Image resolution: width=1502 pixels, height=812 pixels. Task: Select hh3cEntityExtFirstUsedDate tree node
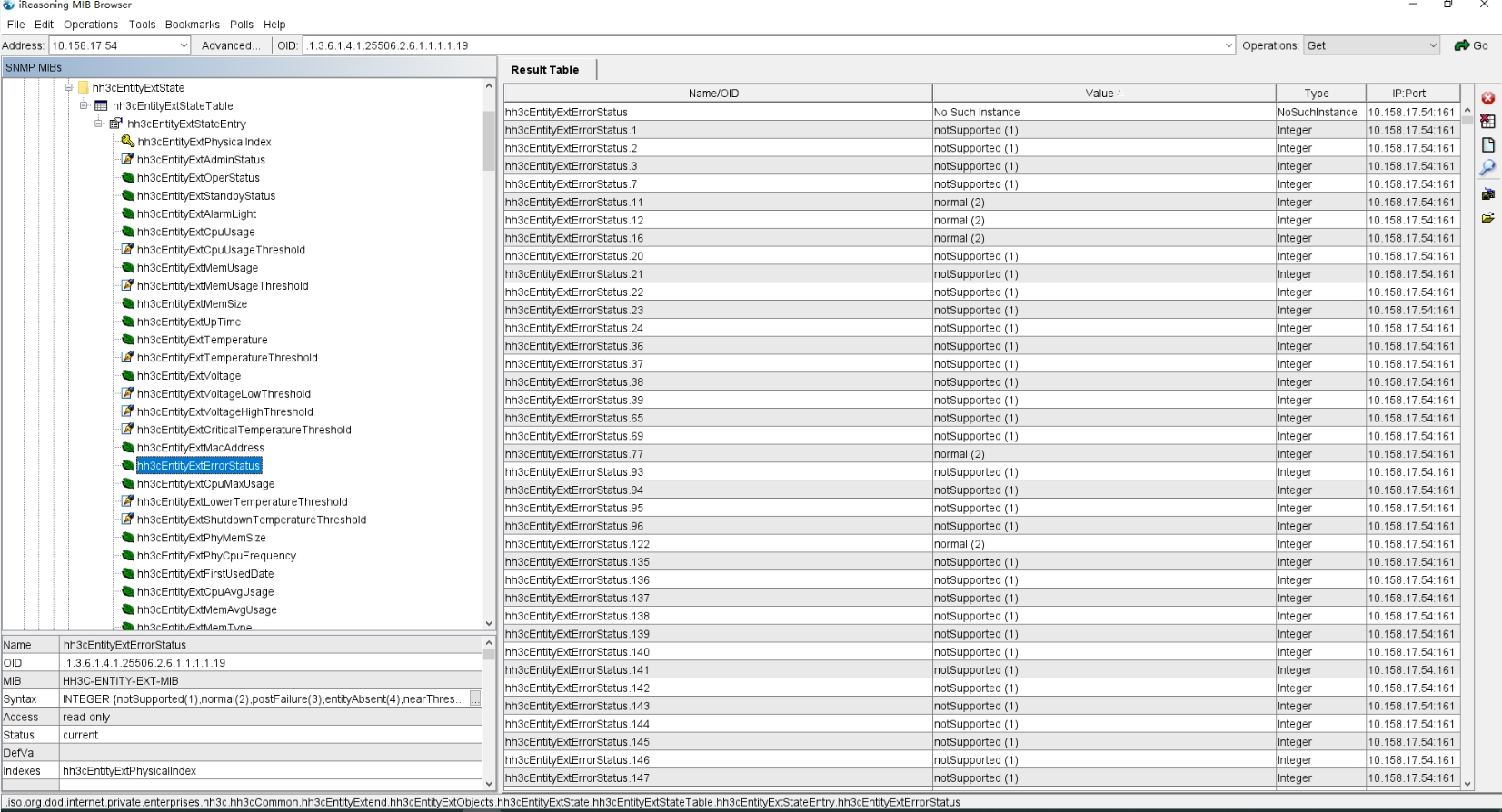[205, 574]
